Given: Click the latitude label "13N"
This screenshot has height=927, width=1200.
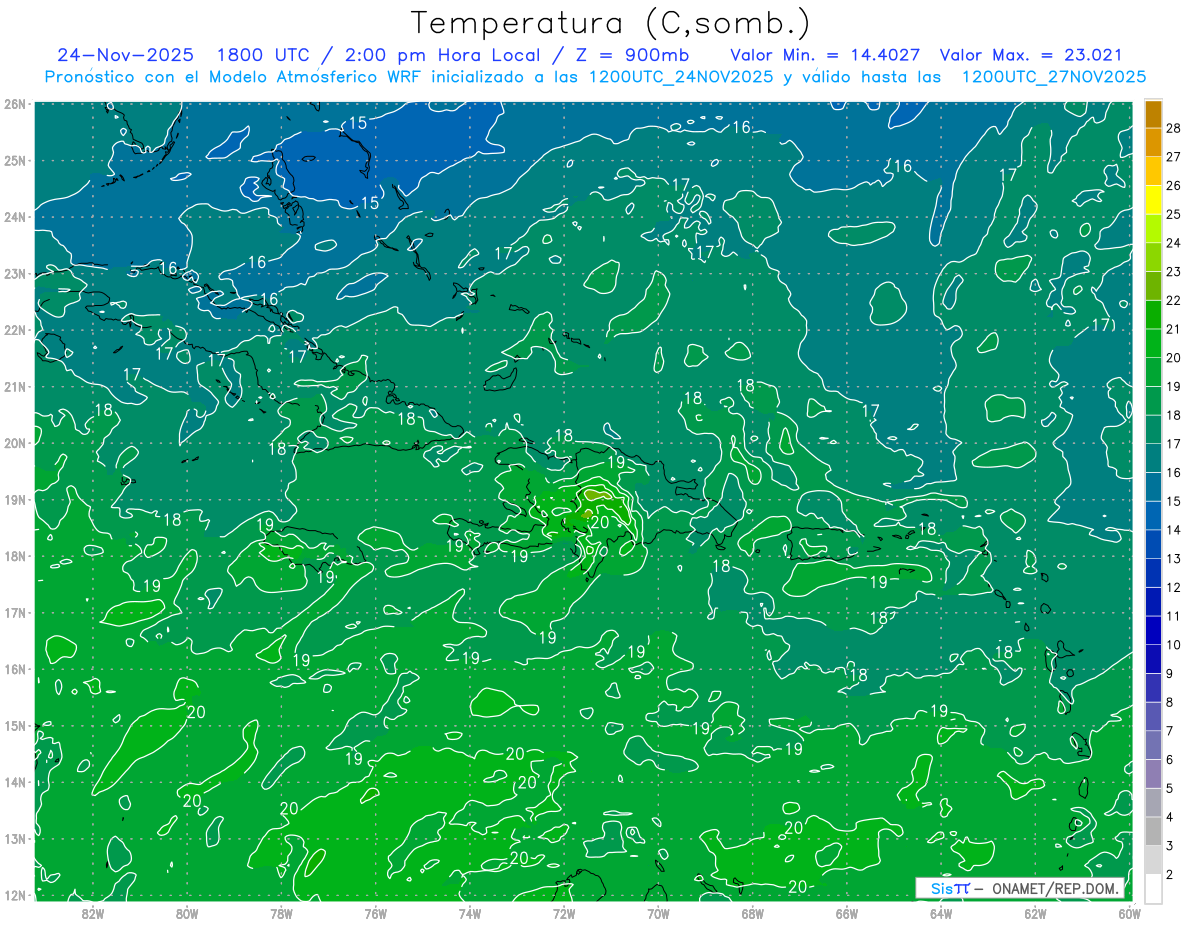Looking at the screenshot, I should click(x=15, y=838).
